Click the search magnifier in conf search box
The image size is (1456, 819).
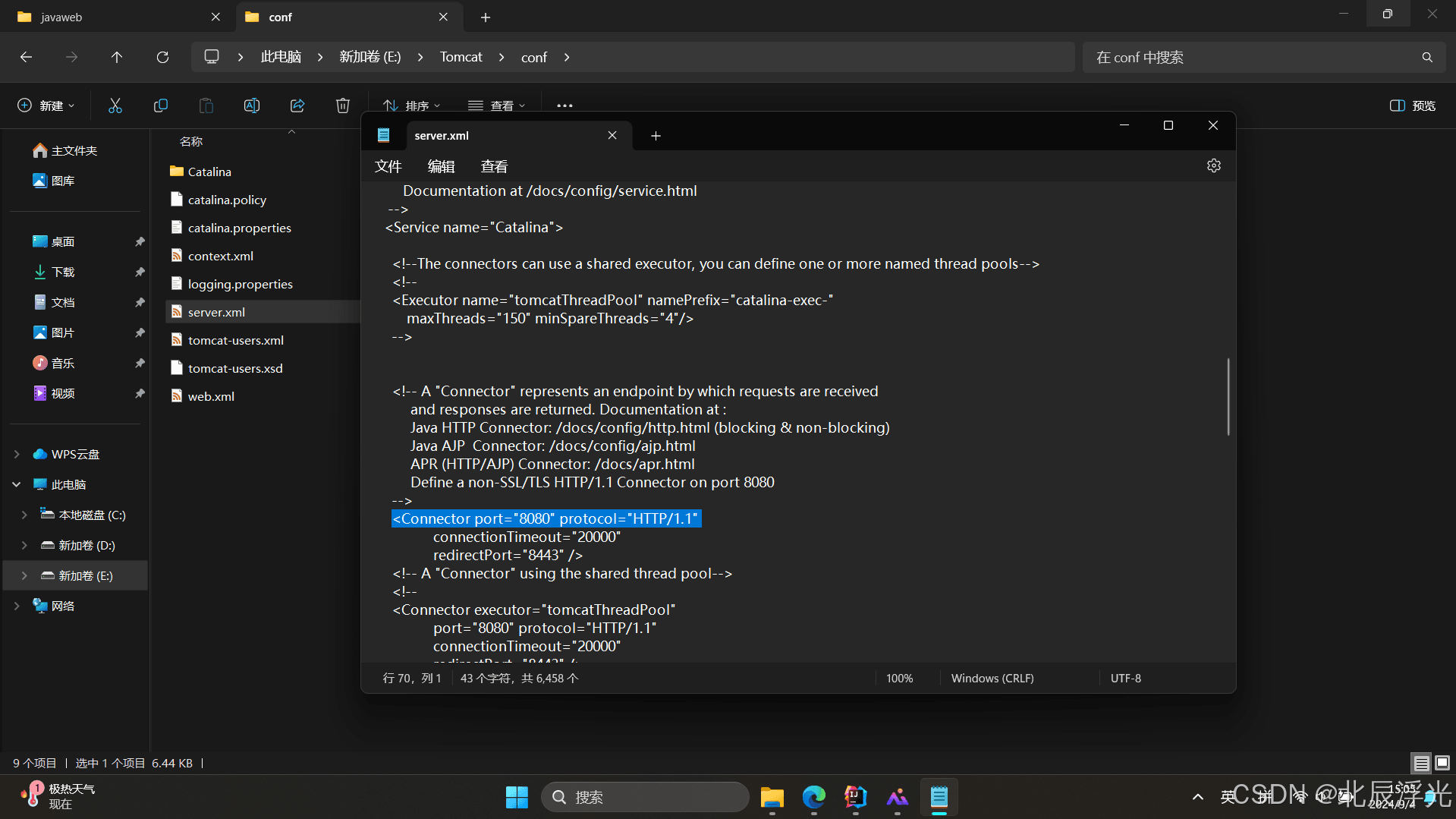pos(1427,57)
